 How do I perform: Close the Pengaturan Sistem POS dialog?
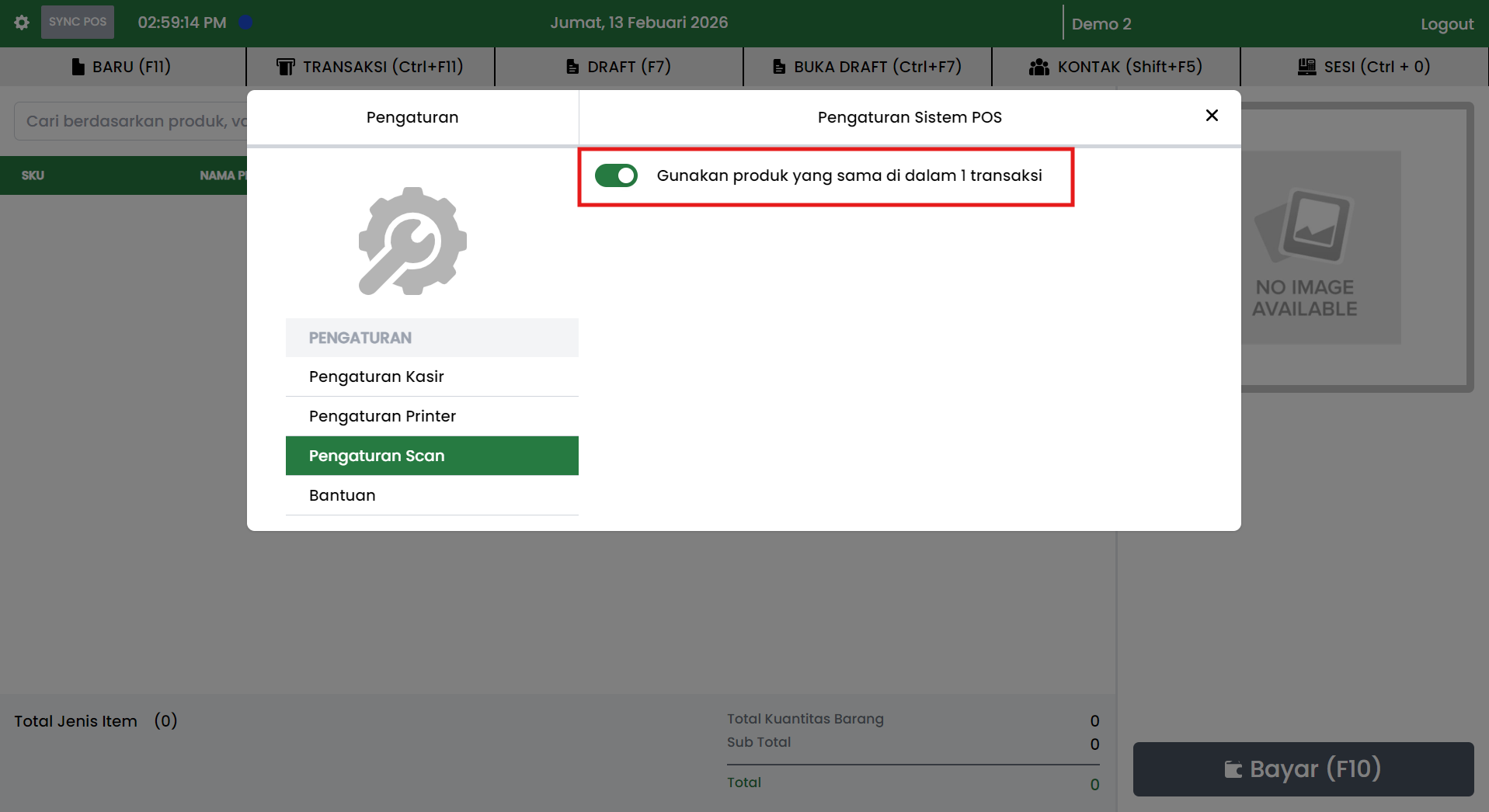coord(1212,116)
